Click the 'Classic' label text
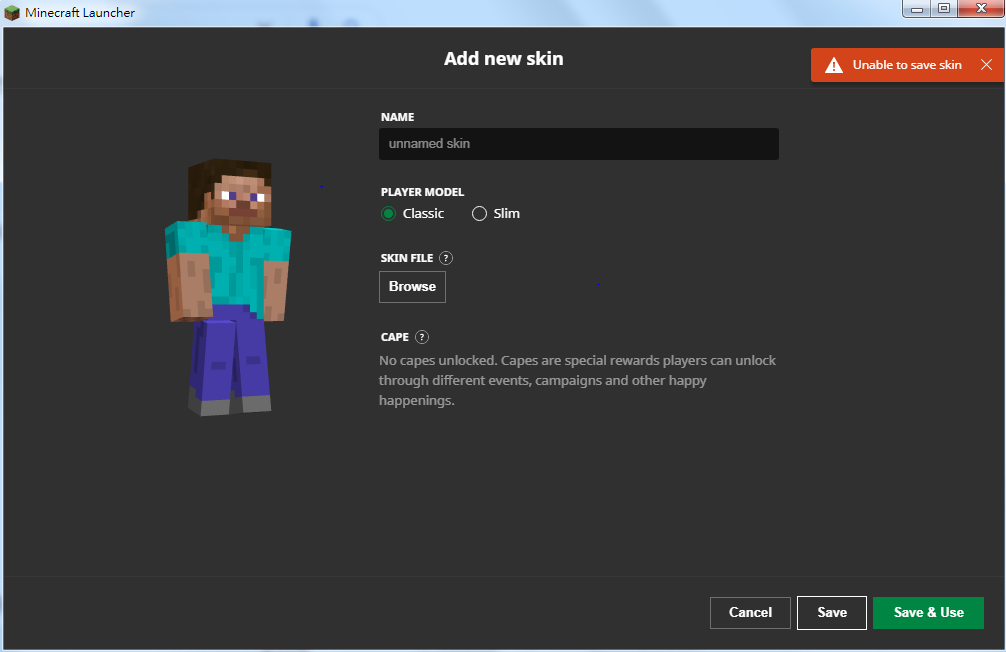1006x652 pixels. (x=423, y=213)
